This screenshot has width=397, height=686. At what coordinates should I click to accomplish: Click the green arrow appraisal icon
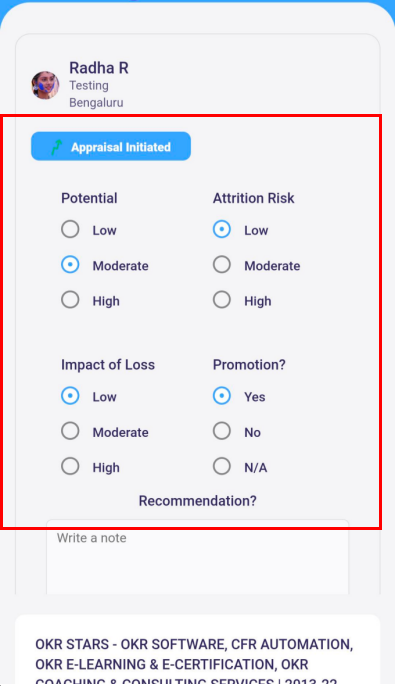pyautogui.click(x=56, y=147)
